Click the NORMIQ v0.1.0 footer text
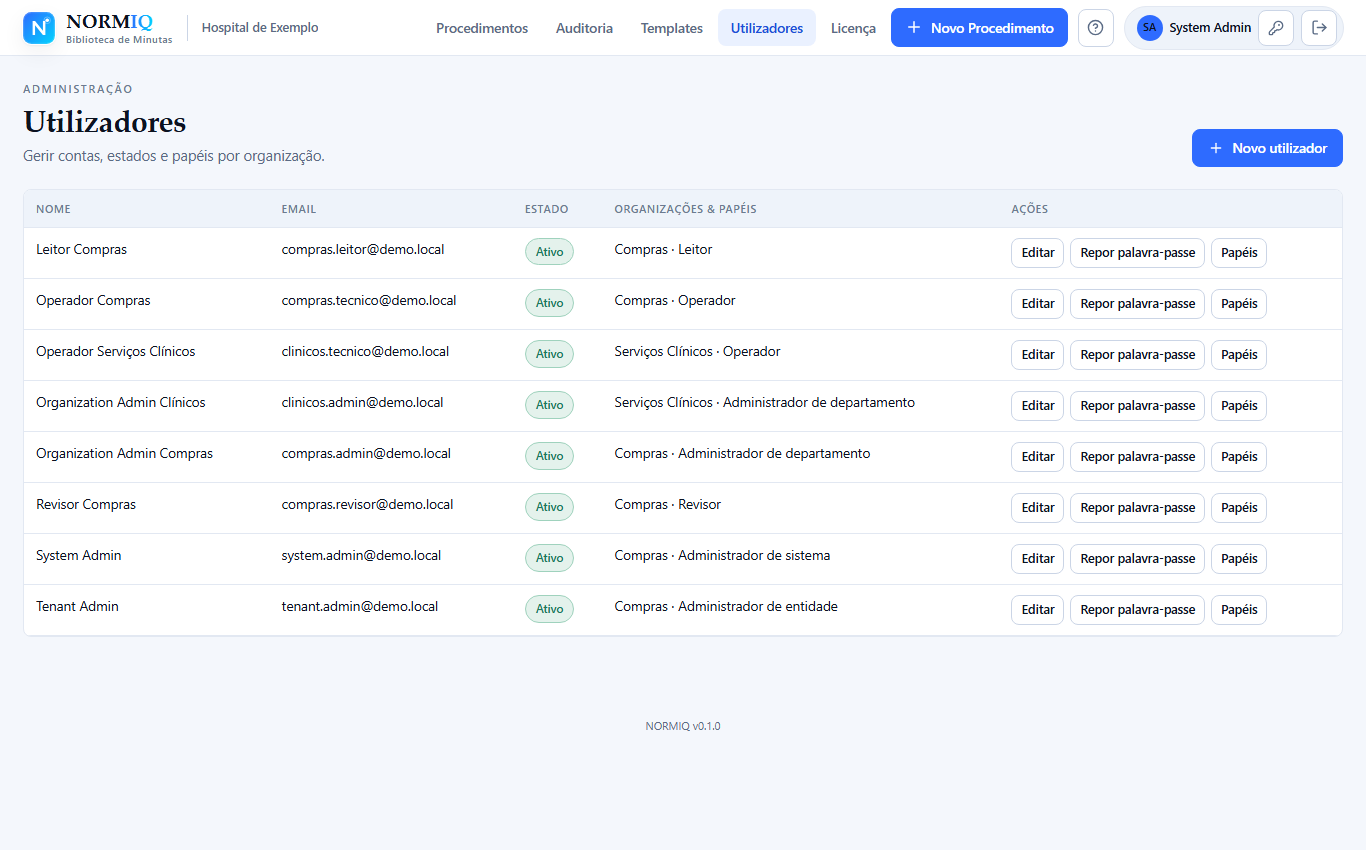Screen dimensions: 1366x850 683,726
